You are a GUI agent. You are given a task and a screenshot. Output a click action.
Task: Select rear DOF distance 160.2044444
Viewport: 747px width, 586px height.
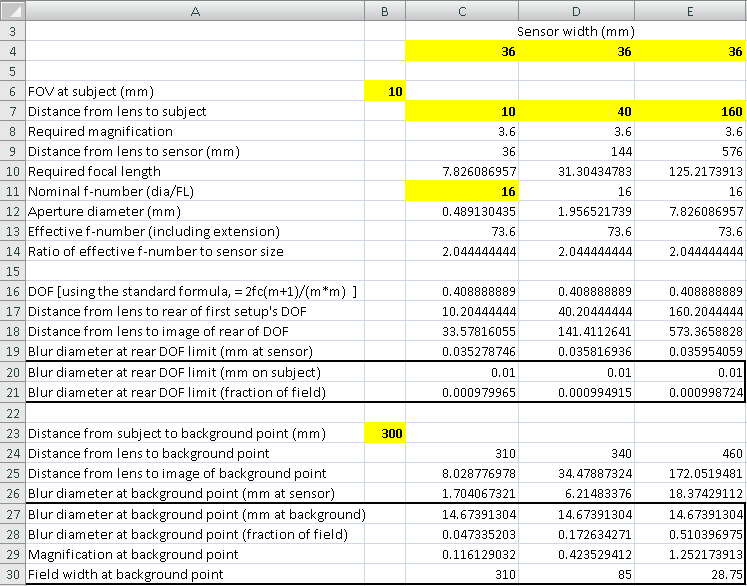point(690,311)
